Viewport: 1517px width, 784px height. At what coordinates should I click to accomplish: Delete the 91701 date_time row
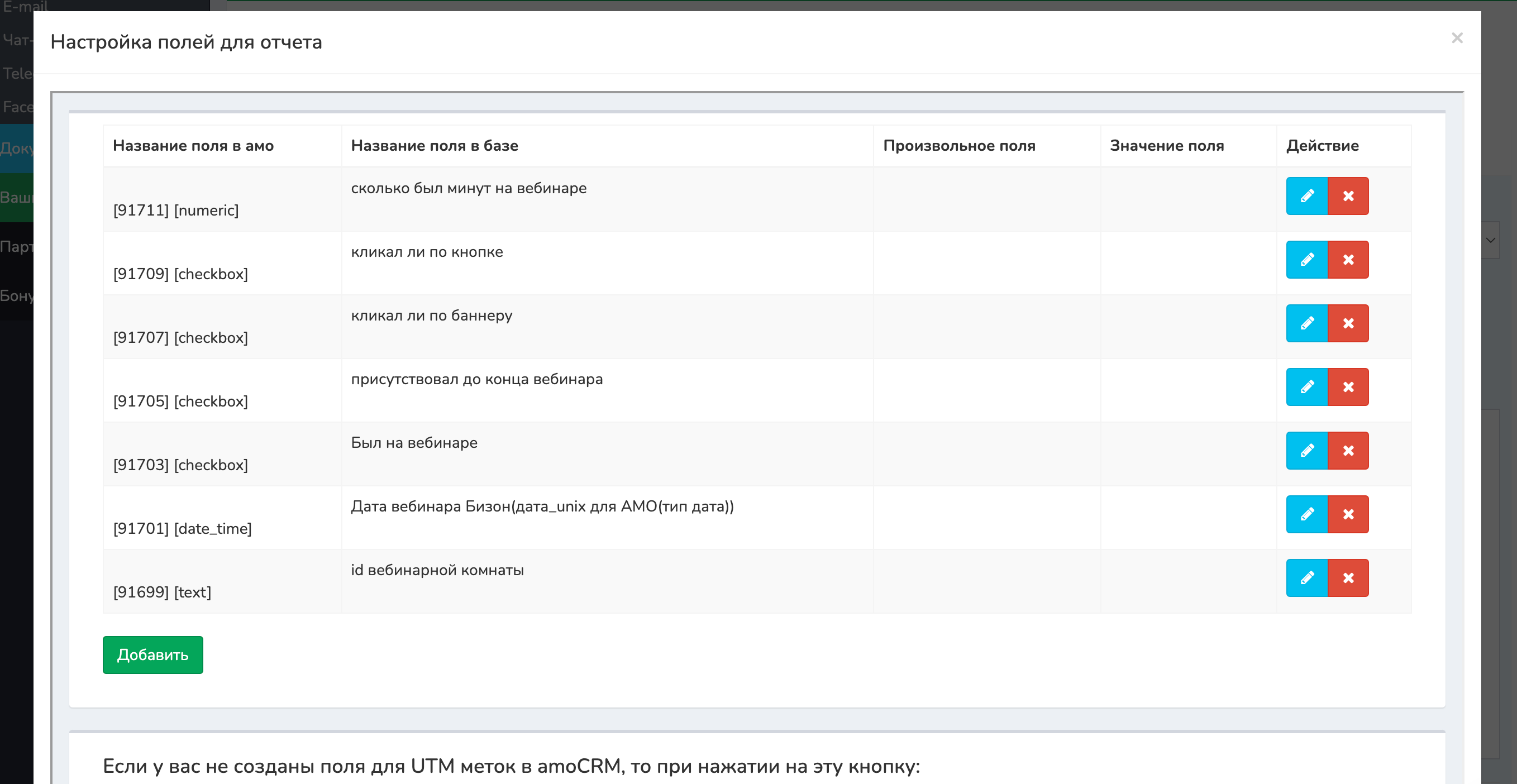click(x=1348, y=514)
